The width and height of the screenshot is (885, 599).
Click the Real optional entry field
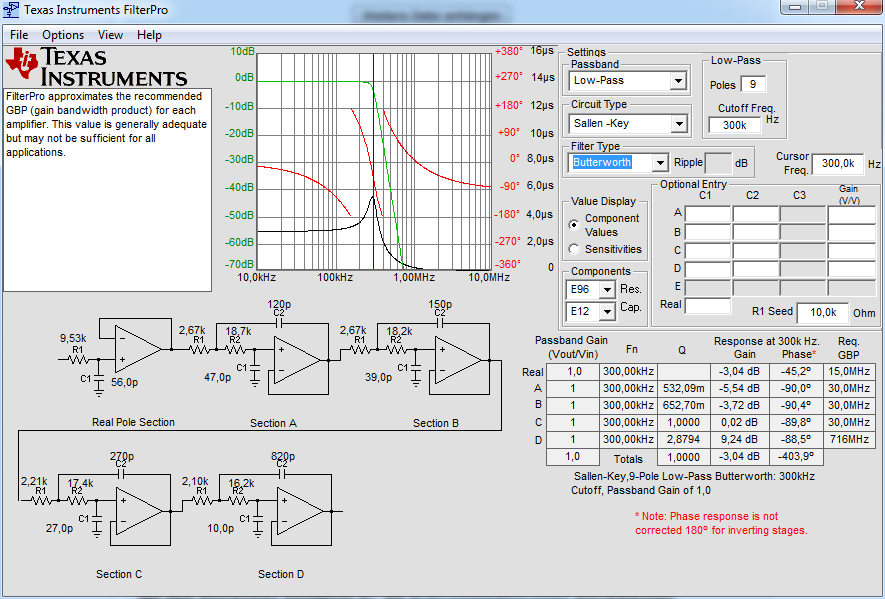pyautogui.click(x=708, y=305)
